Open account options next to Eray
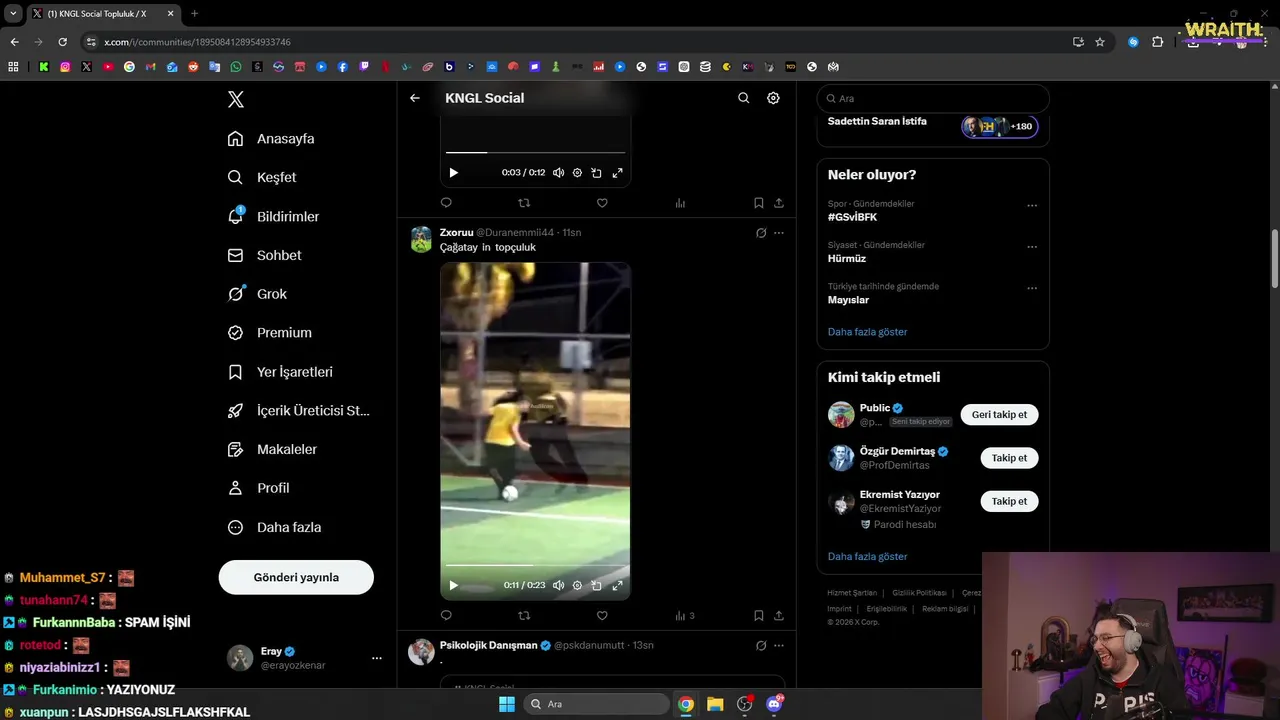 click(x=377, y=658)
